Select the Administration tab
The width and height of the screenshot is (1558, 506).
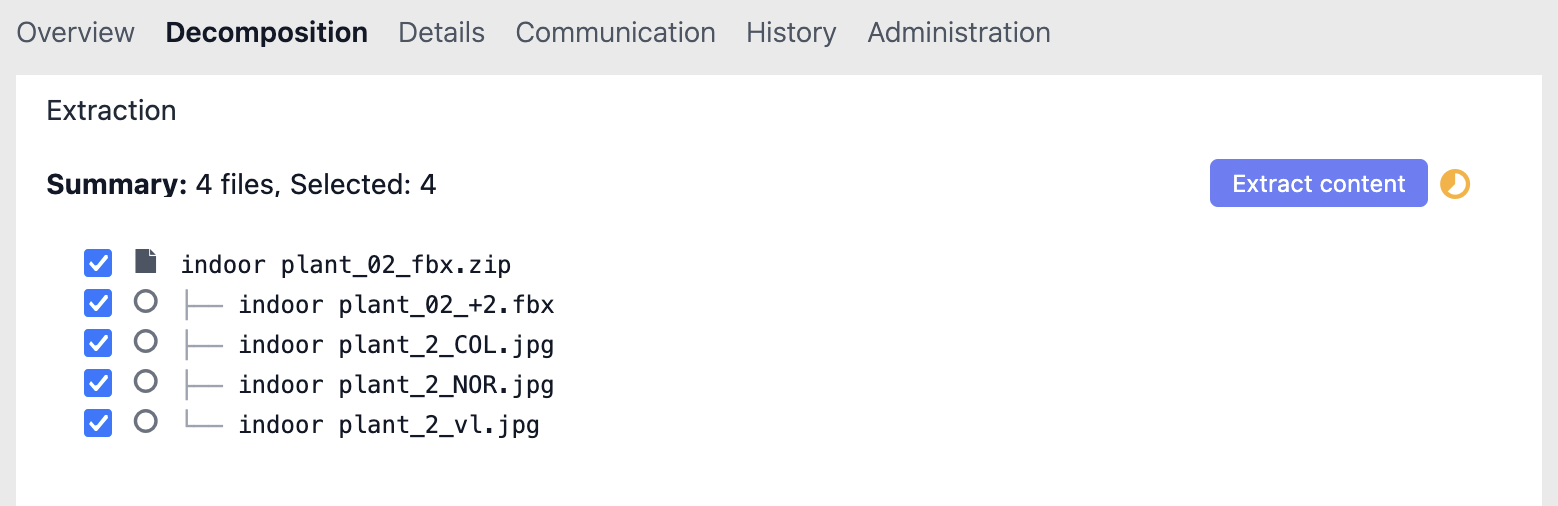958,33
